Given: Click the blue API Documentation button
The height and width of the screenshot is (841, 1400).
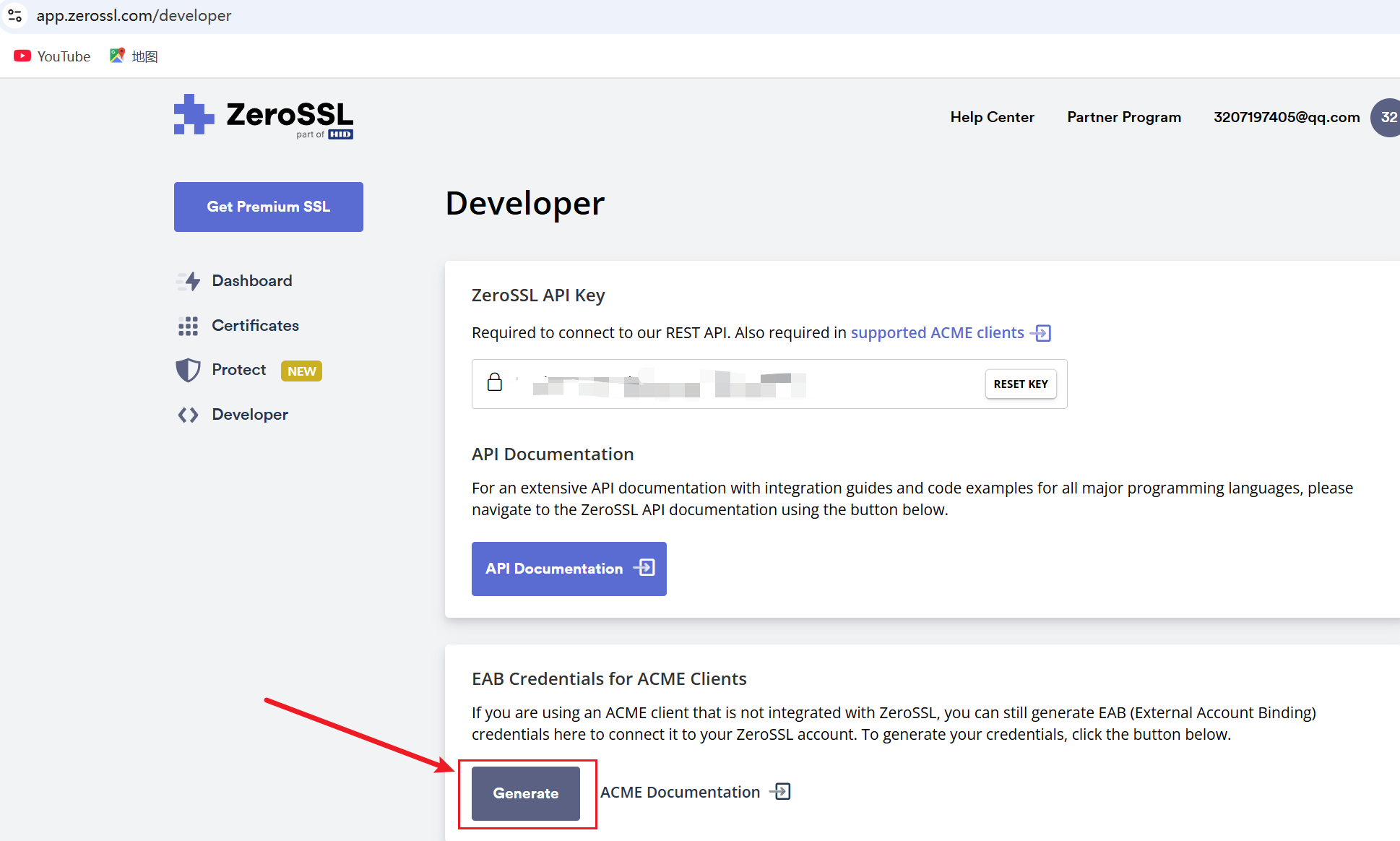Looking at the screenshot, I should (569, 569).
